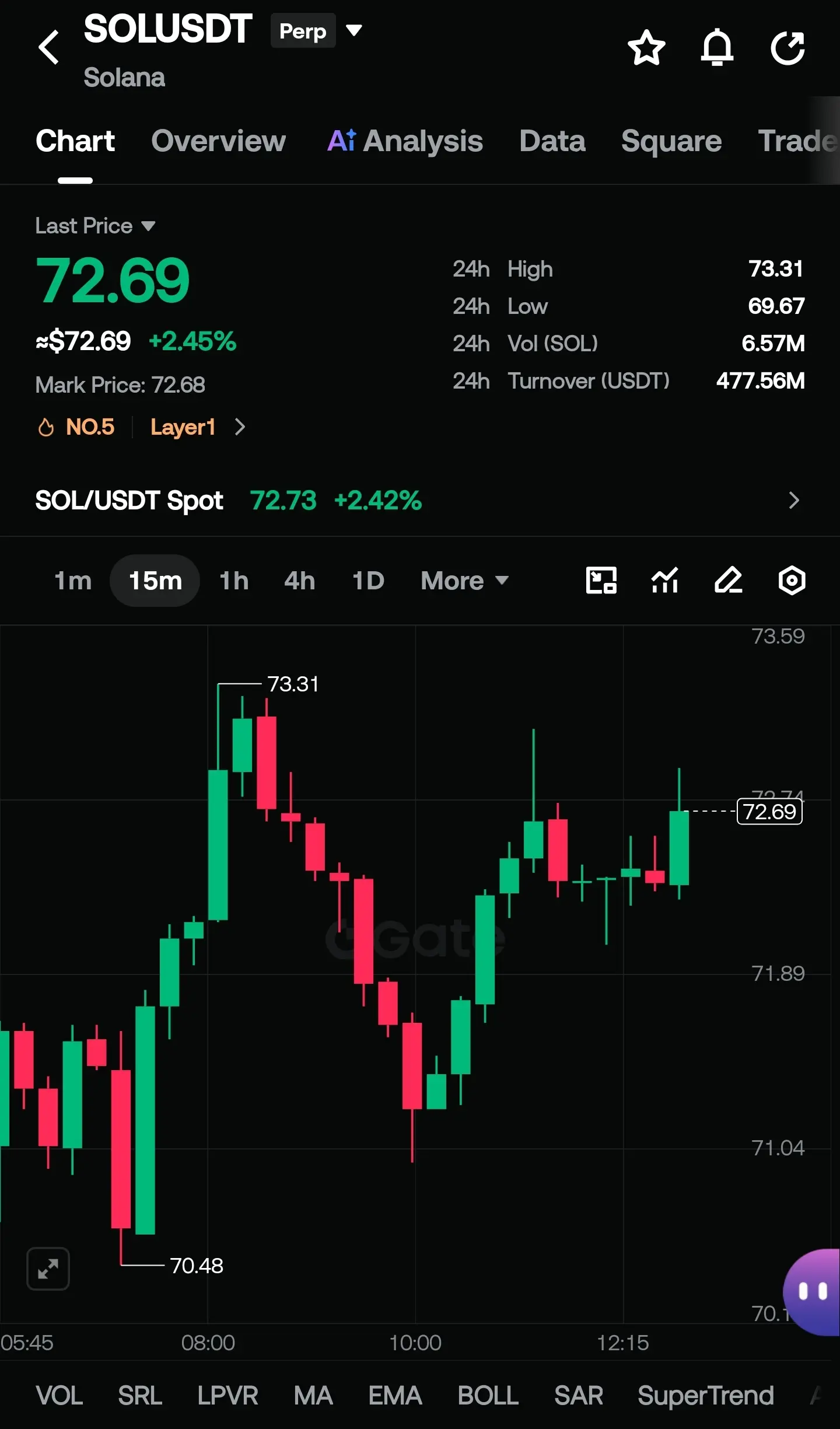The width and height of the screenshot is (840, 1429).
Task: Tap the Spot price 72.73
Action: [283, 501]
